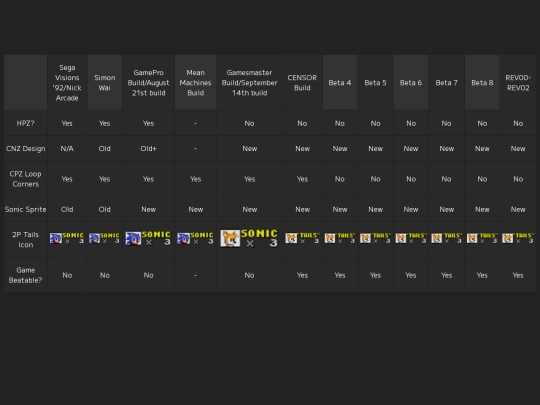Select the Tails icon under Beta 7
Image resolution: width=540 pixels, height=405 pixels.
(x=446, y=238)
